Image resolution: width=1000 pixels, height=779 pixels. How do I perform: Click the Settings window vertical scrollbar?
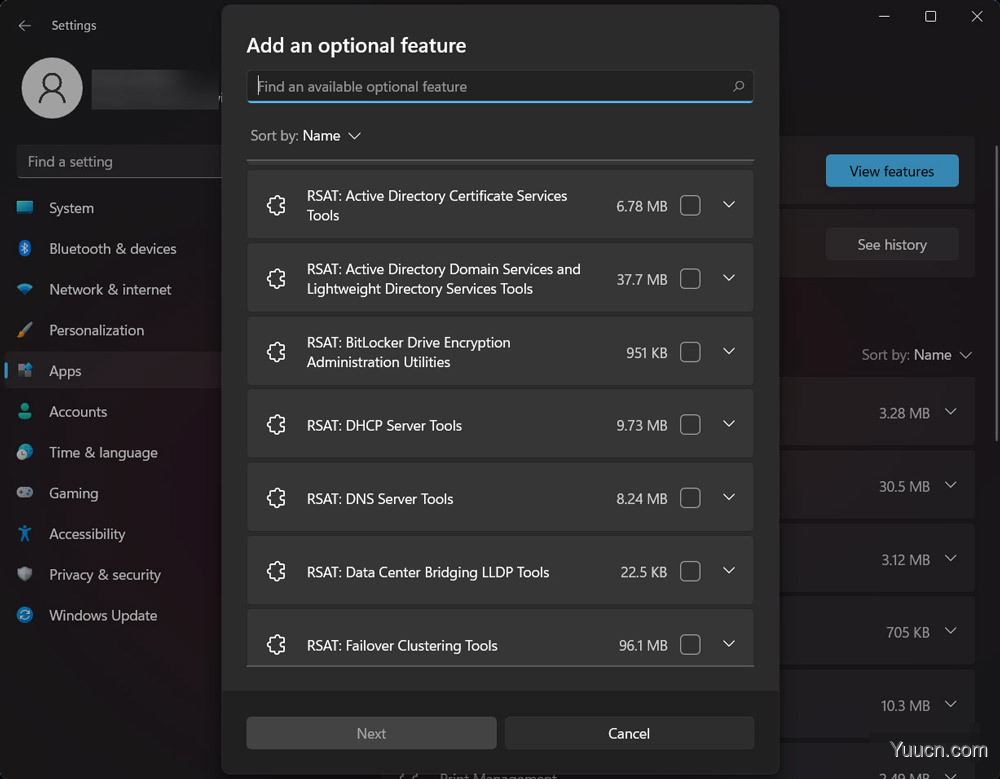pos(997,293)
